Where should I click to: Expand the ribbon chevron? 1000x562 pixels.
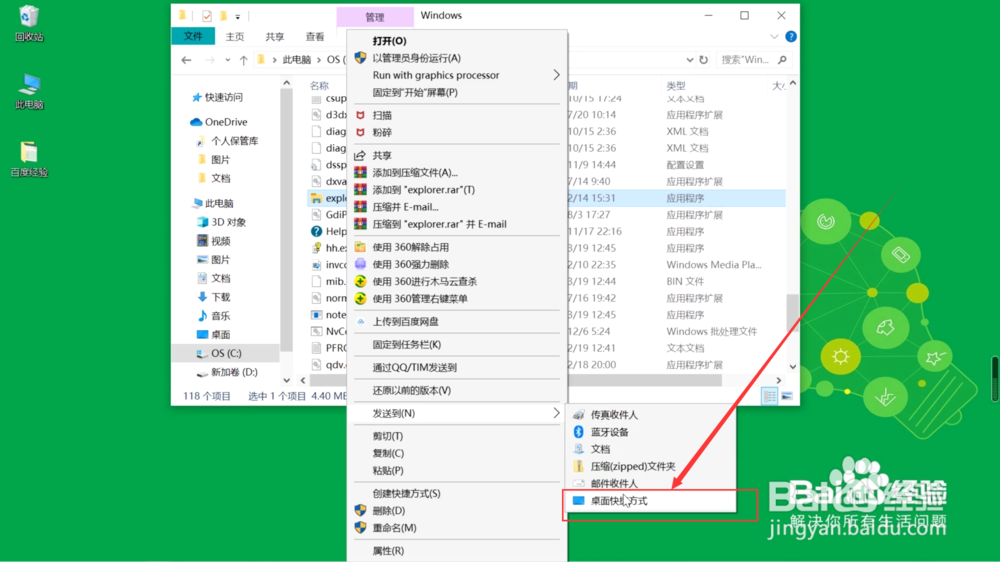click(x=774, y=36)
